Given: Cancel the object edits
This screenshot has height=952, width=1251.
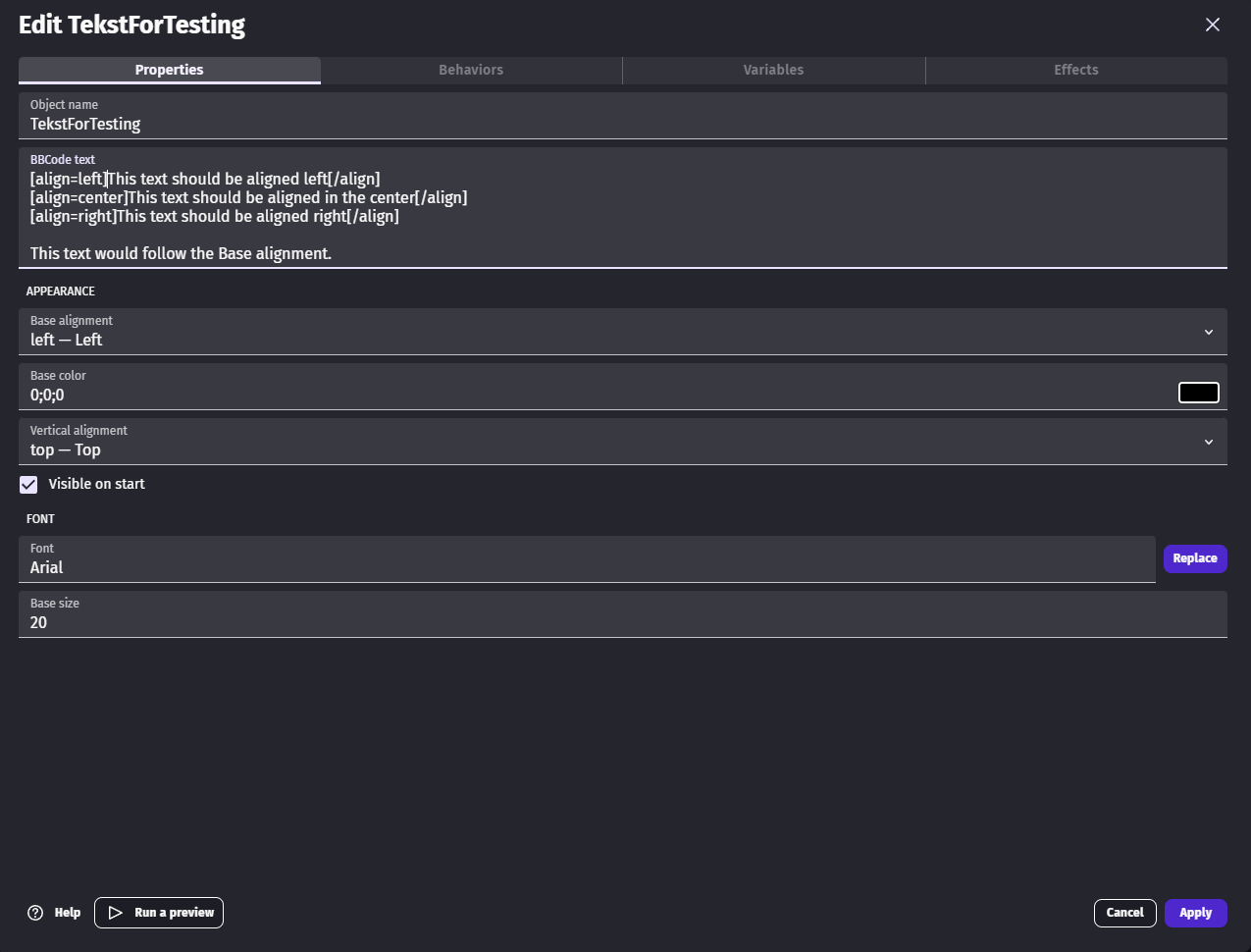Looking at the screenshot, I should (x=1124, y=913).
